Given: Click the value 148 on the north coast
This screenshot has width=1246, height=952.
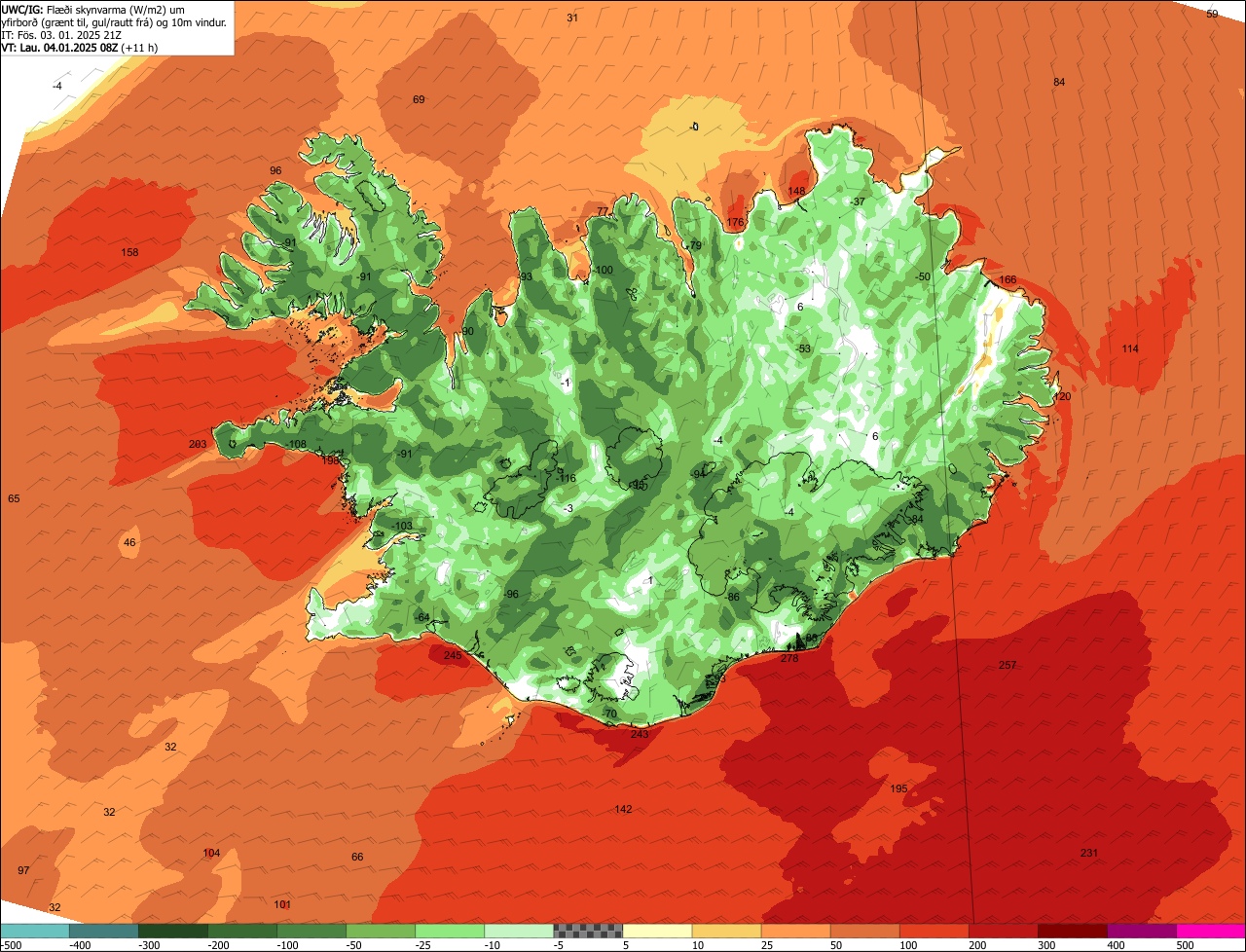Looking at the screenshot, I should pos(796,191).
